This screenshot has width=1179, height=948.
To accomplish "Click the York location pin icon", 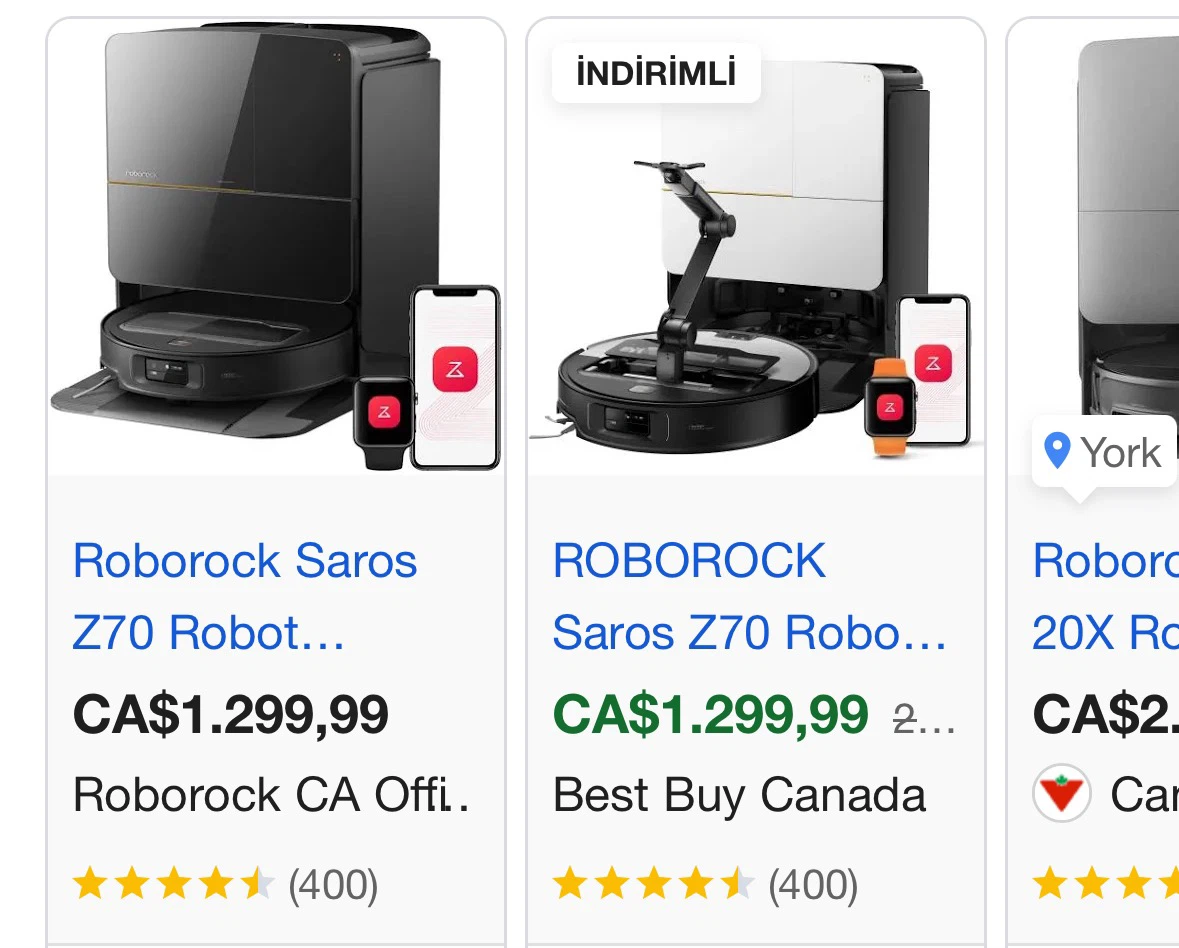I will (x=1057, y=451).
